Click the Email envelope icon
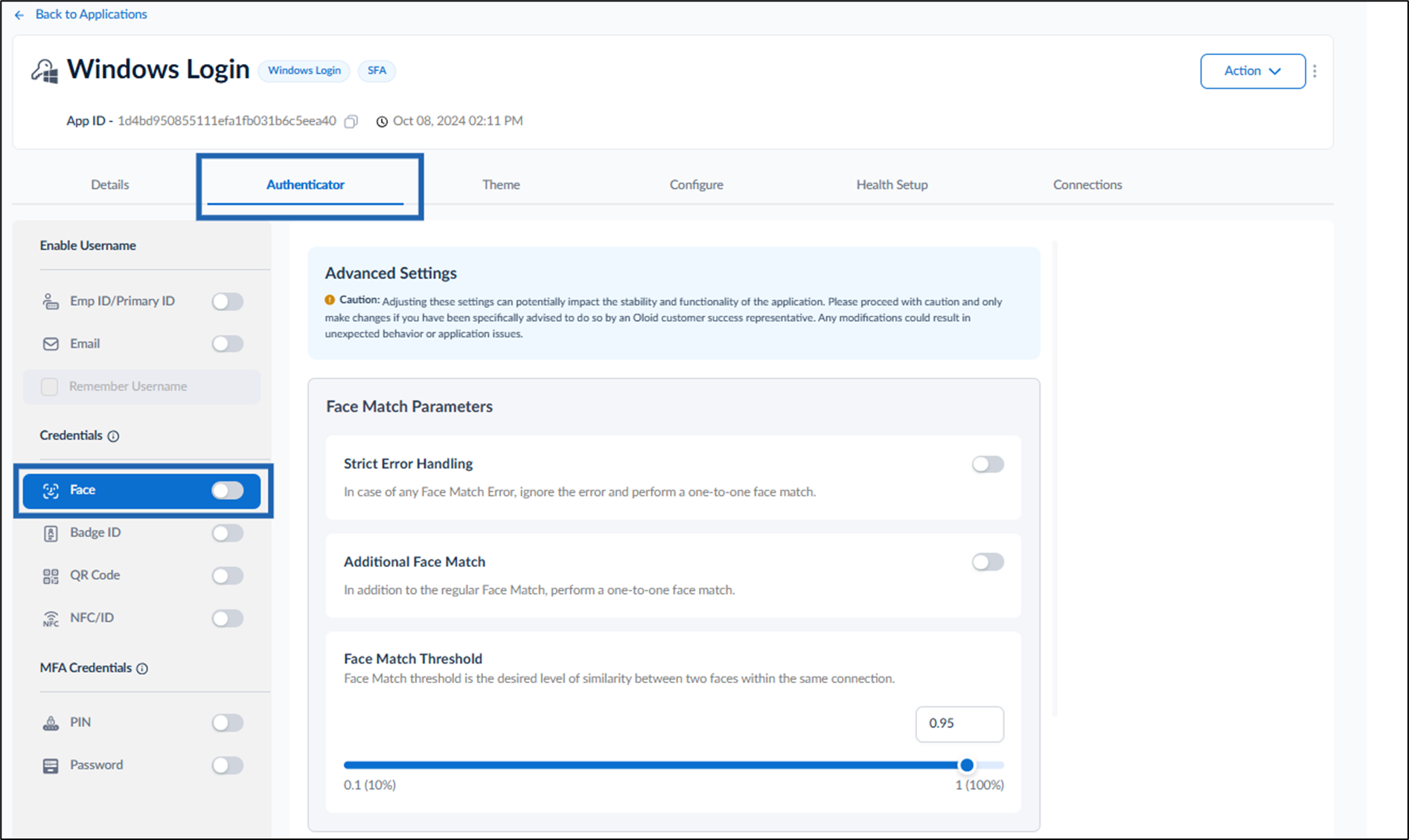 pyautogui.click(x=51, y=344)
